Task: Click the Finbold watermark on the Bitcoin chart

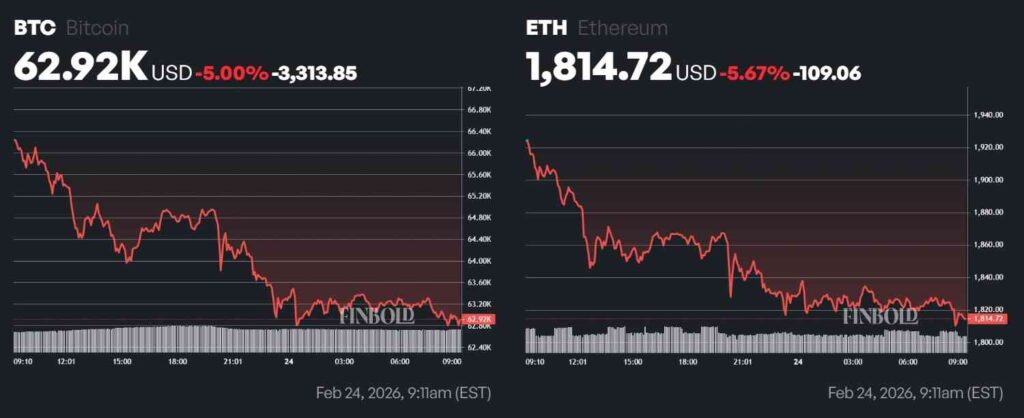Action: [377, 316]
